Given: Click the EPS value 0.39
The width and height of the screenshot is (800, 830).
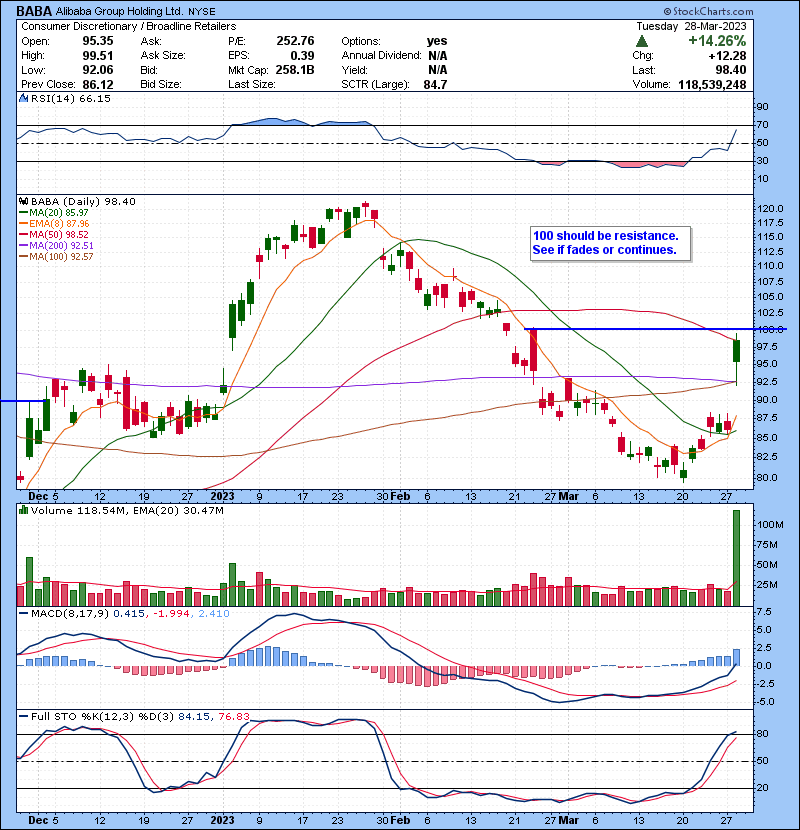Looking at the screenshot, I should [302, 56].
